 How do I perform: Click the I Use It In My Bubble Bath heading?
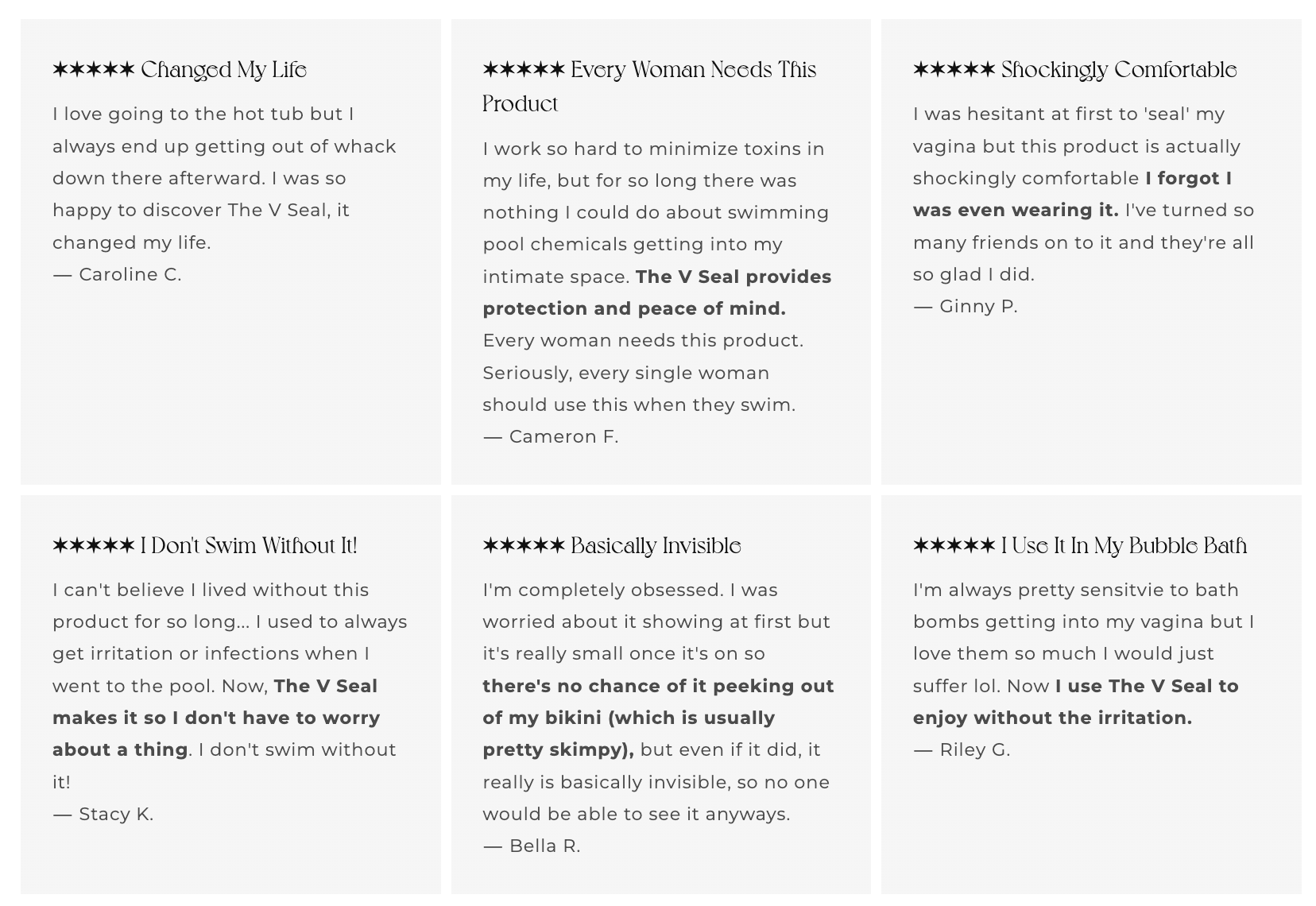pyautogui.click(x=1124, y=546)
